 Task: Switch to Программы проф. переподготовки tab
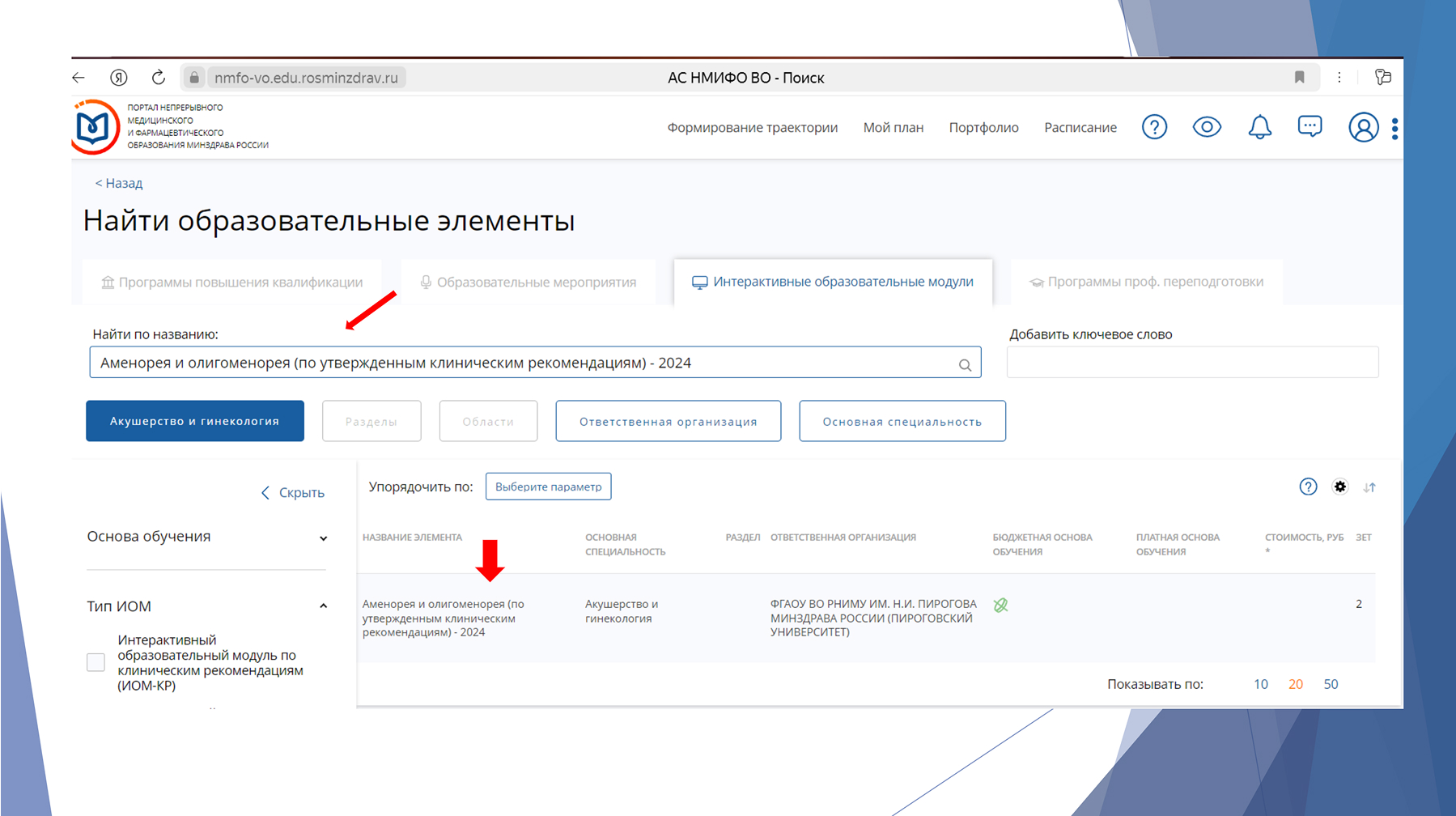[1147, 282]
